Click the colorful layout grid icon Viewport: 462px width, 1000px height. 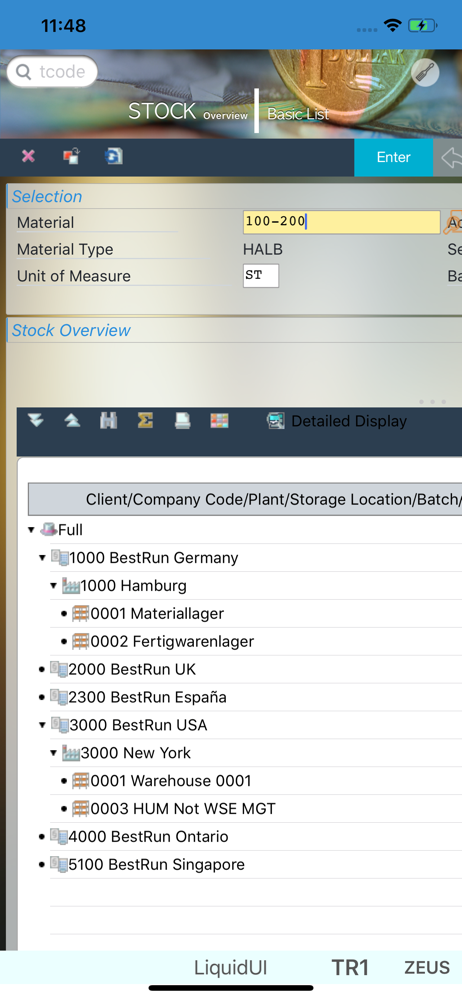point(220,421)
